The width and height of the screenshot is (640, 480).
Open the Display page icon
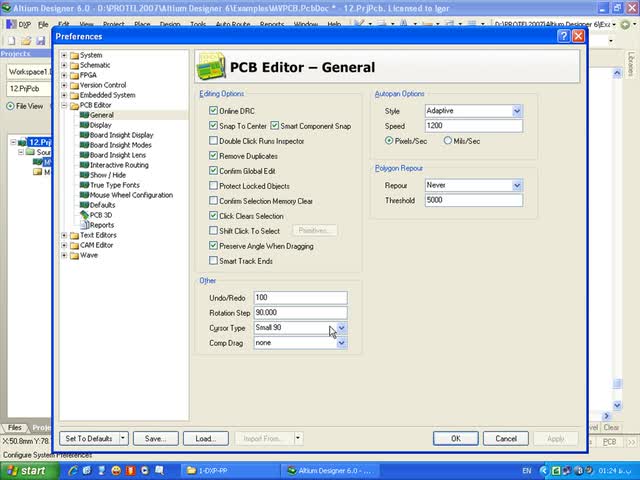(84, 125)
